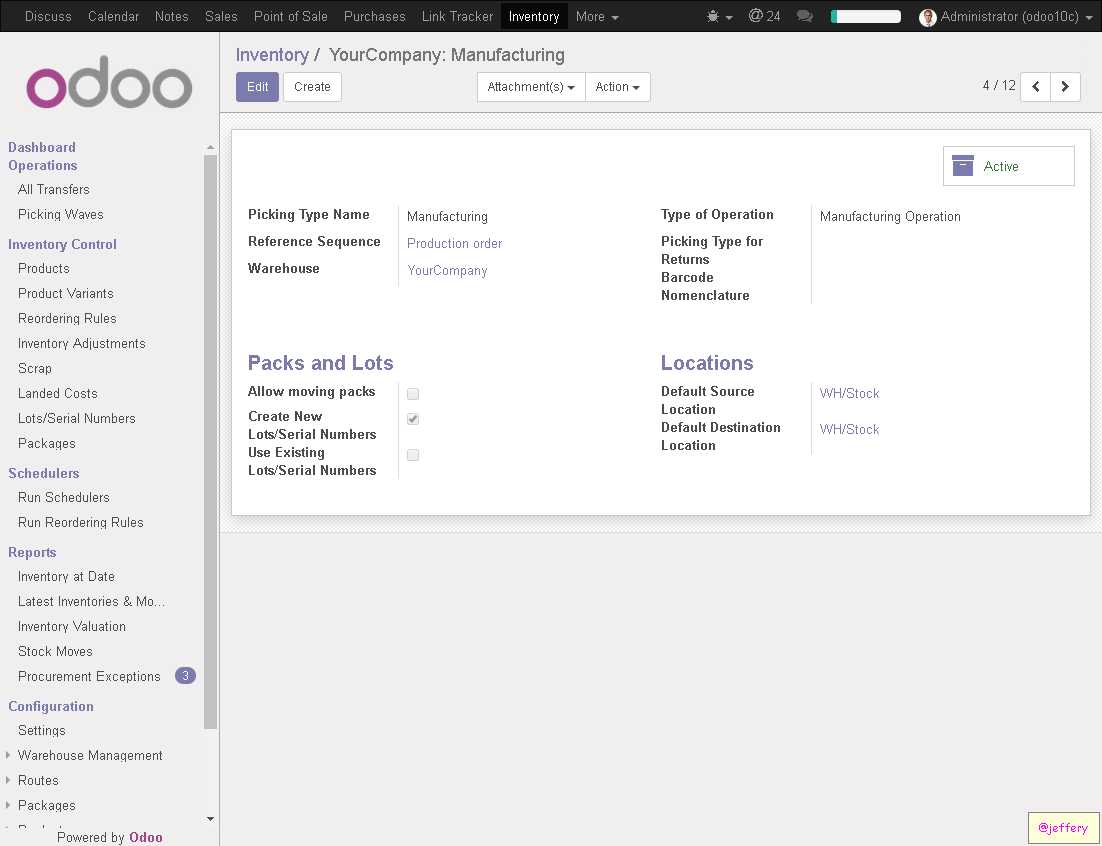Click the sidebar vertical scrollbar
This screenshot has height=846, width=1102.
tap(210, 441)
